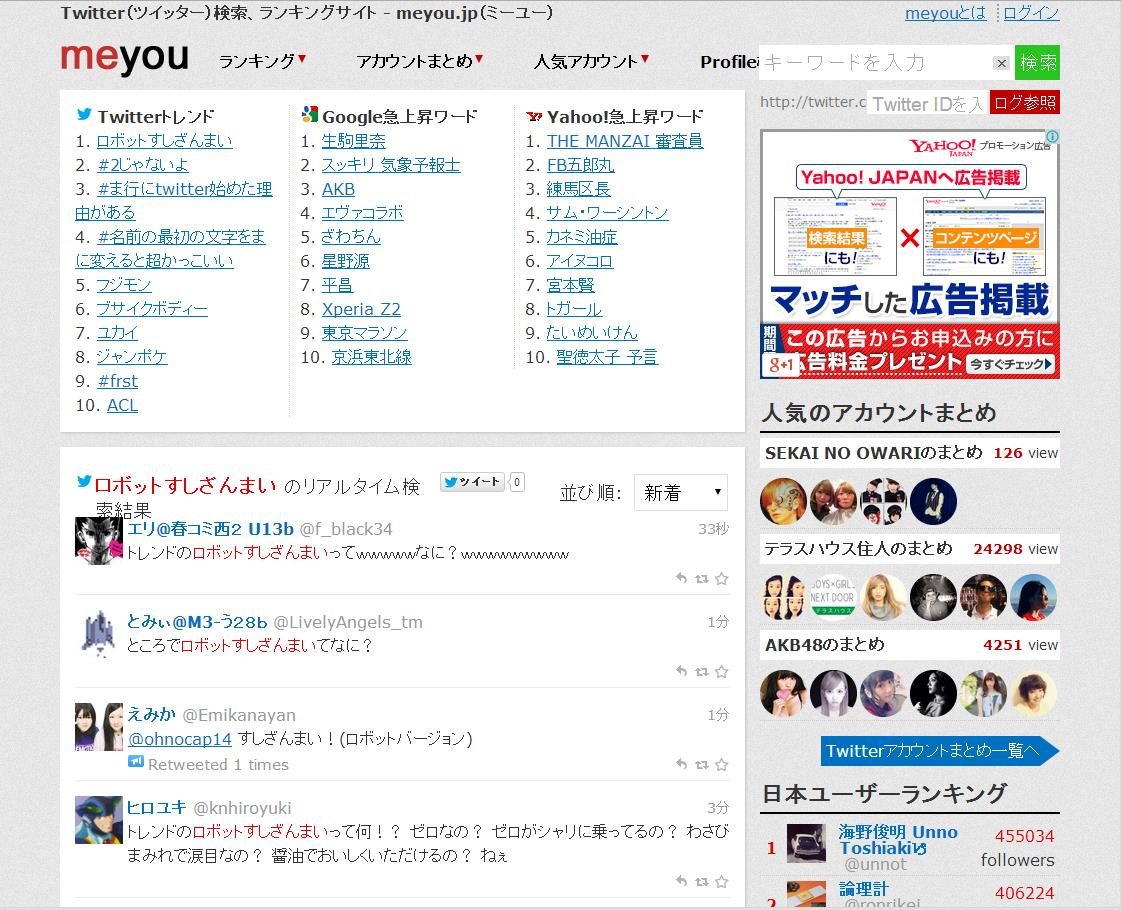
Task: Open Google trend Xperia Z2
Action: point(361,309)
